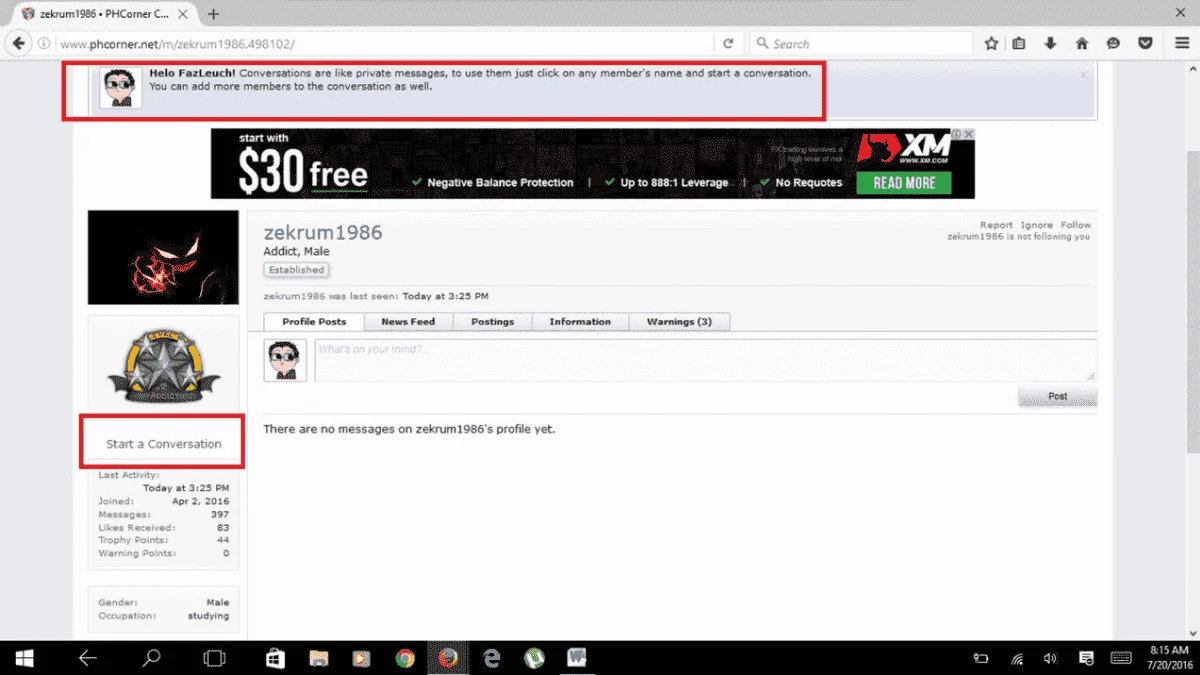Click the avatar in the Conversations notice

121,89
